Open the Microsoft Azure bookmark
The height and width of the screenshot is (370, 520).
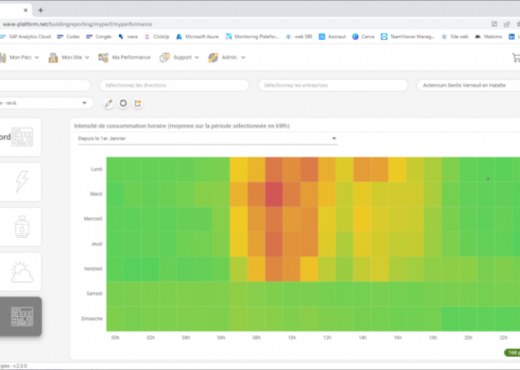click(197, 37)
